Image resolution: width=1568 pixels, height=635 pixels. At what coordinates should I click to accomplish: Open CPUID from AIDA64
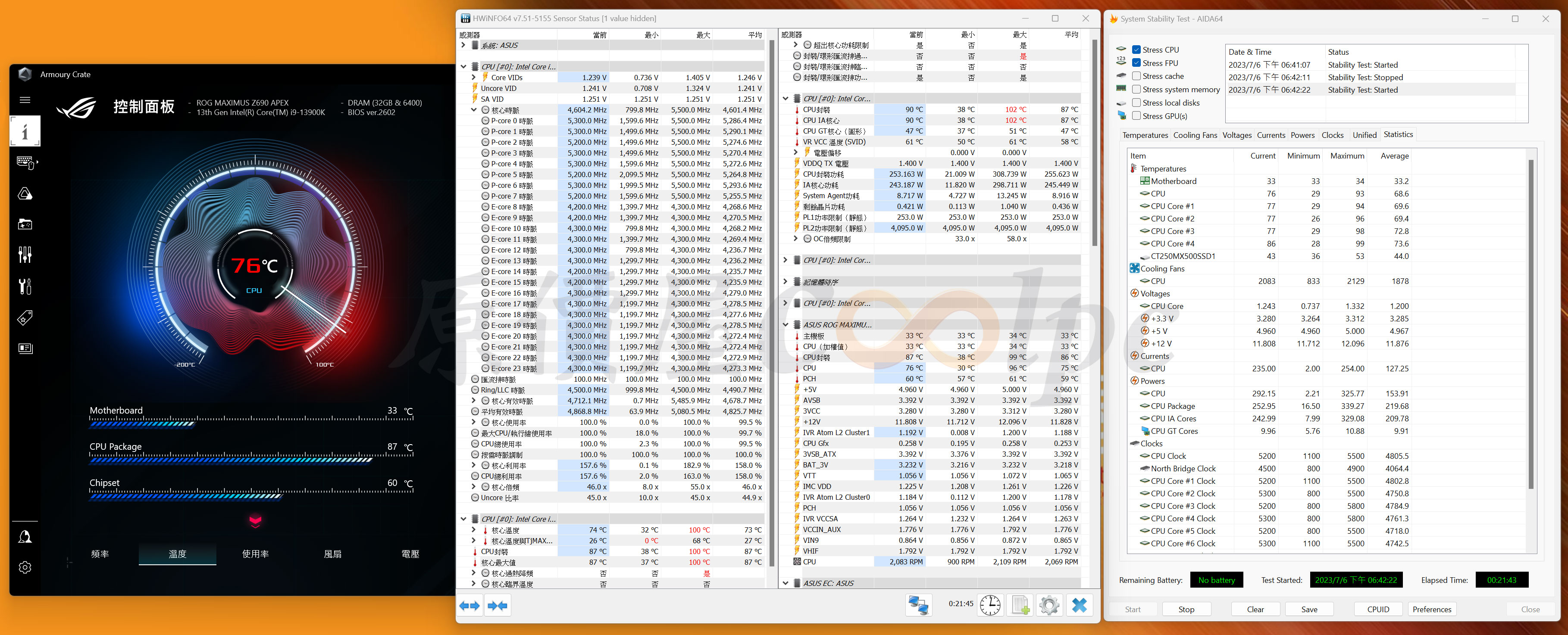[1378, 610]
